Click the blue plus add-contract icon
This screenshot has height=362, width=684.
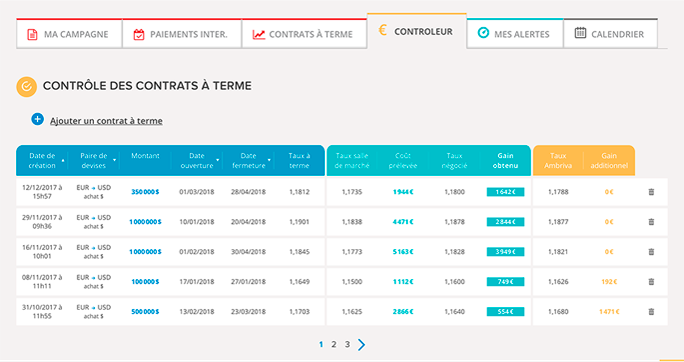coord(38,119)
